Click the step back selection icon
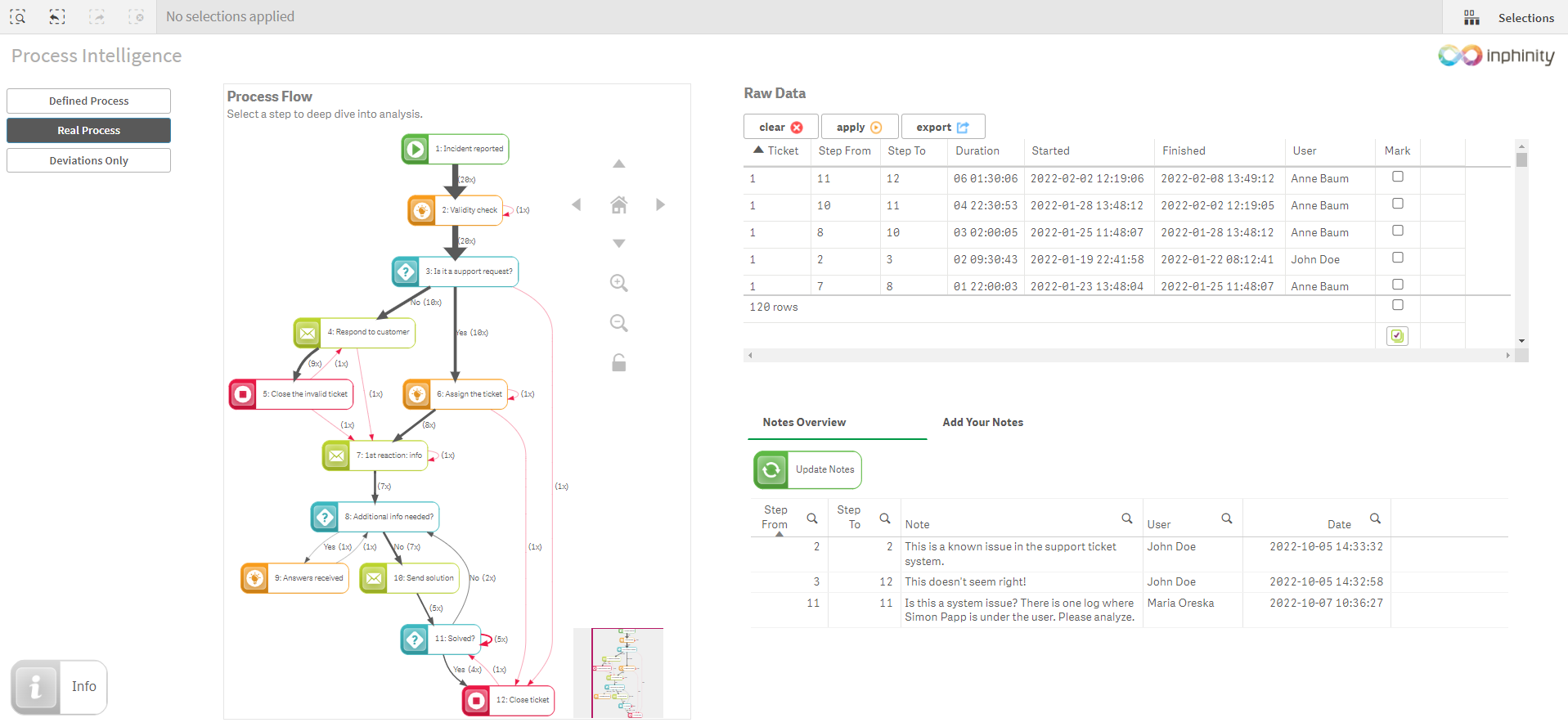This screenshot has width=1568, height=727. coord(56,16)
